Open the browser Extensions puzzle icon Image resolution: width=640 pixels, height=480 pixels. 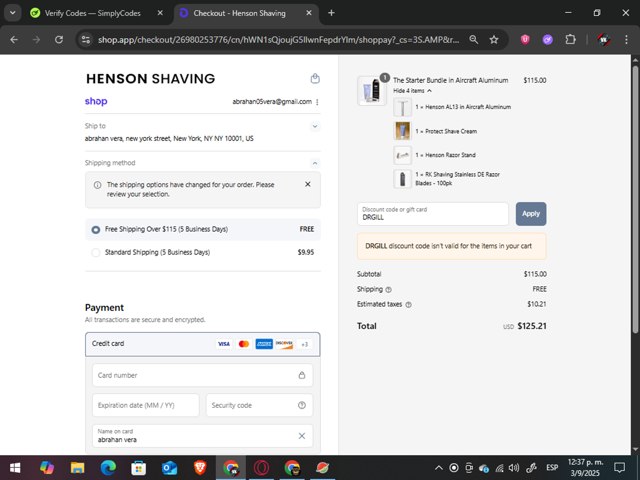click(570, 40)
